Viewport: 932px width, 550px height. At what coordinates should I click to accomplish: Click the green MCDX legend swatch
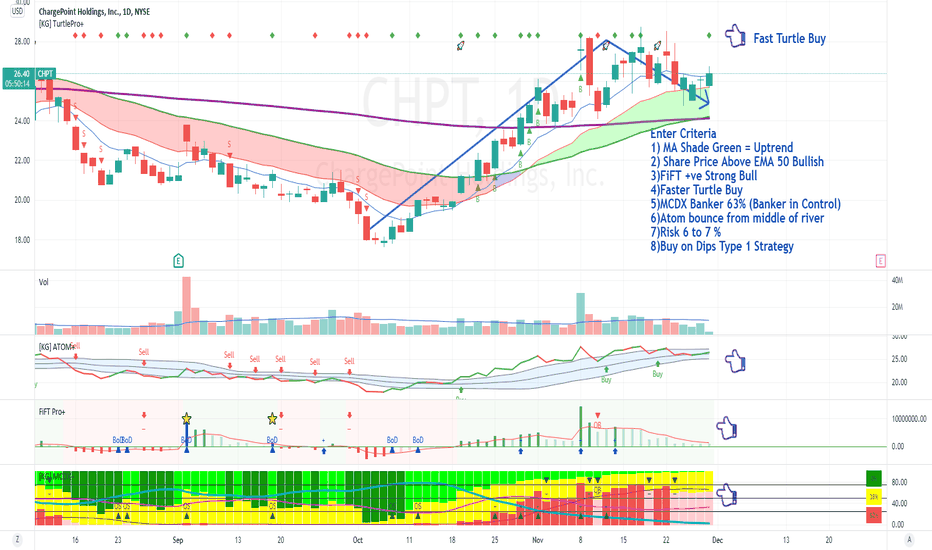click(874, 478)
